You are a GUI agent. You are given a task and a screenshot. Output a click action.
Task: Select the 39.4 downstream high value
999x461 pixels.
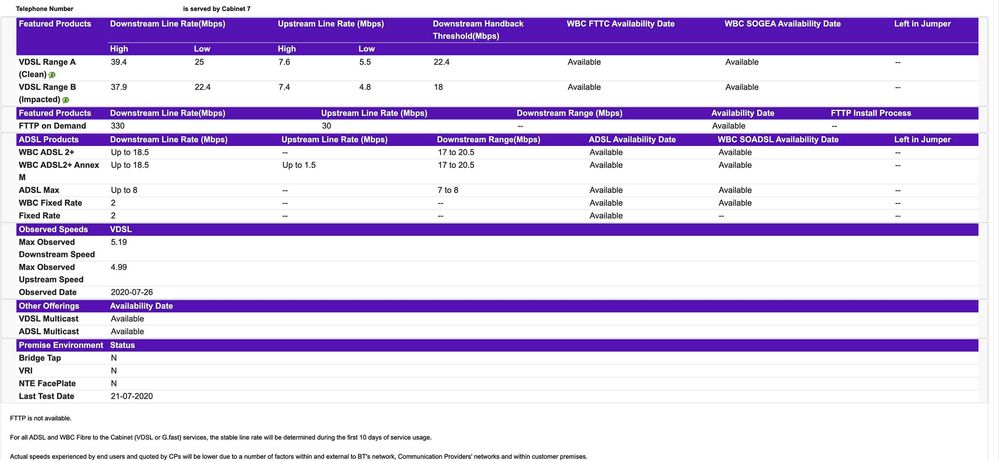[119, 62]
